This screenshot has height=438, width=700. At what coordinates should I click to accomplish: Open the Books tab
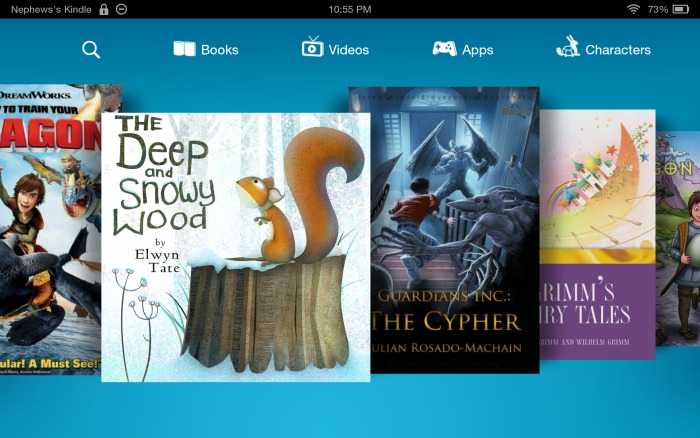pos(206,49)
